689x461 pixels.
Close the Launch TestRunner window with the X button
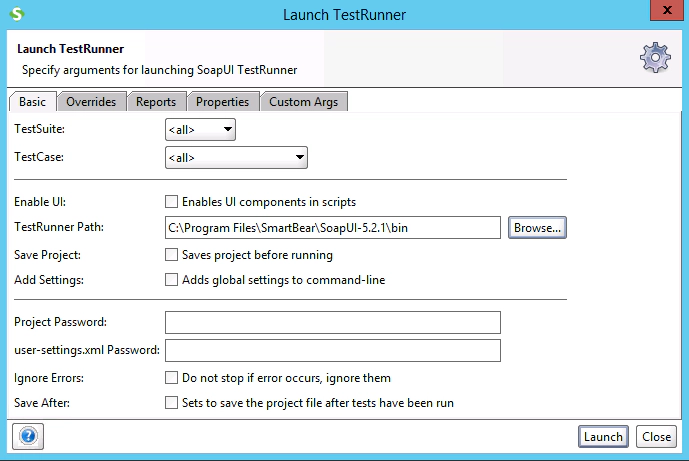[x=667, y=10]
